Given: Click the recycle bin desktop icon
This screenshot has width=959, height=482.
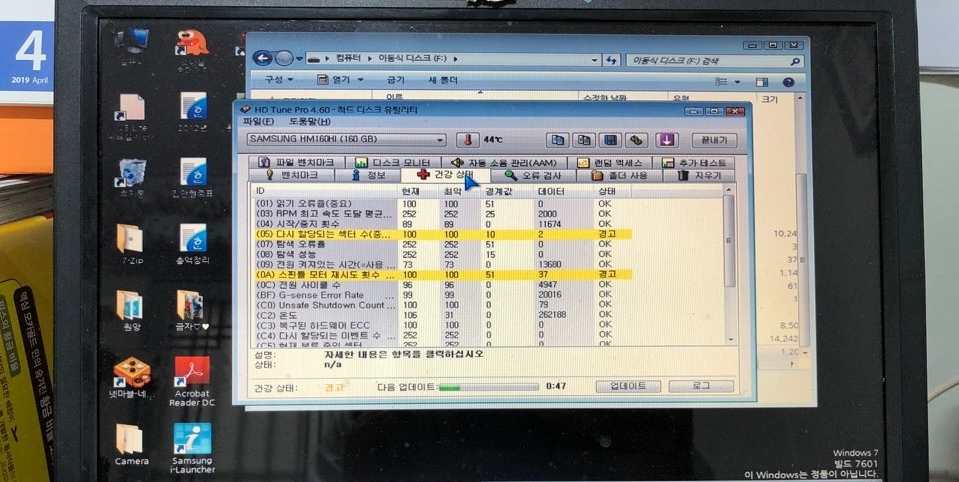Looking at the screenshot, I should (x=131, y=177).
